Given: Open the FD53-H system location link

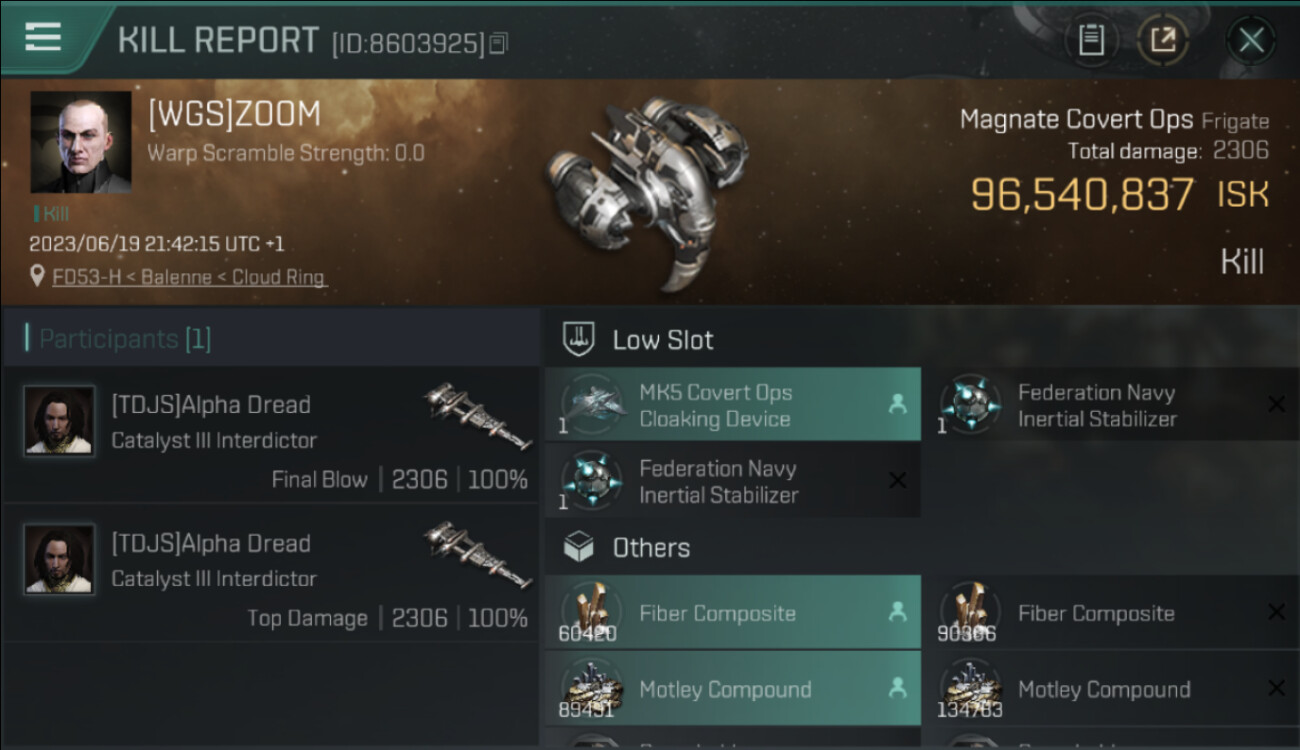Looking at the screenshot, I should (190, 277).
